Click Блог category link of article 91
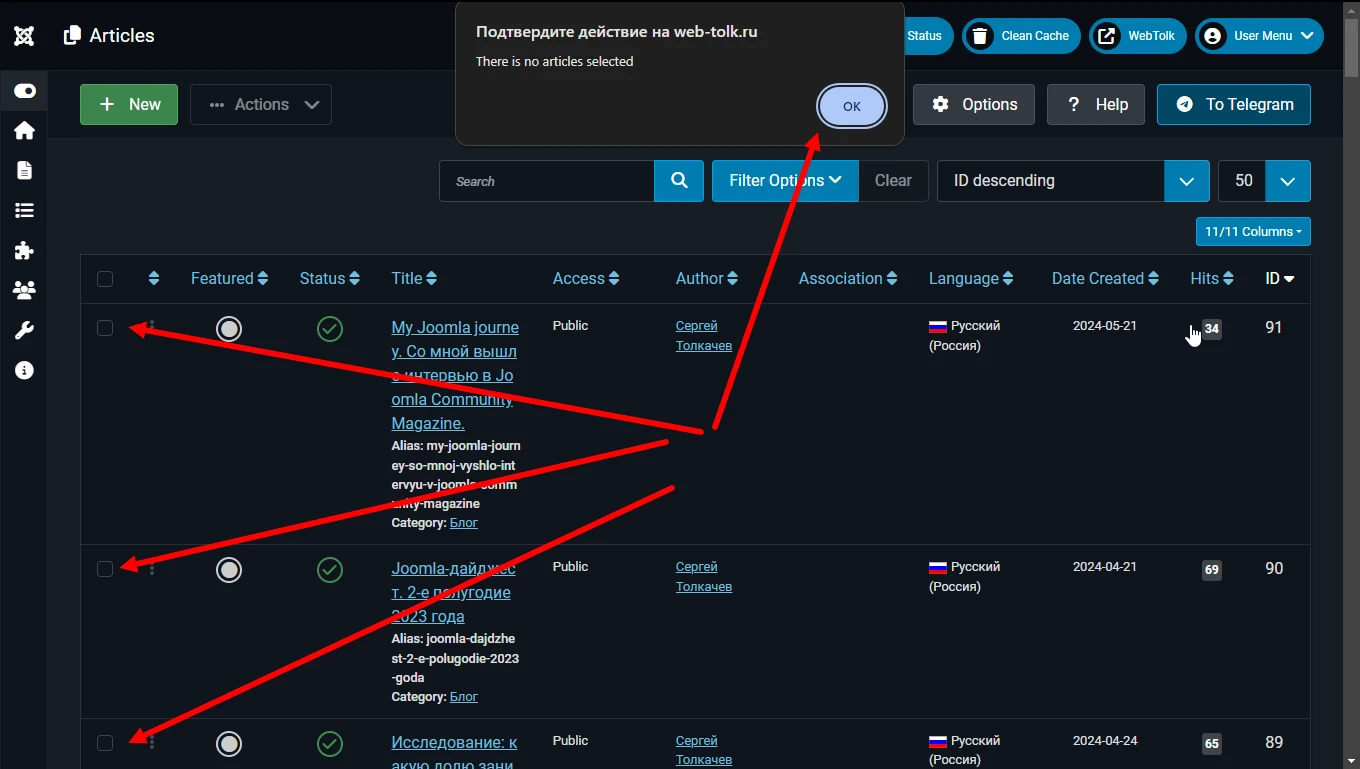Screen dimensions: 1360x769 click(x=464, y=523)
